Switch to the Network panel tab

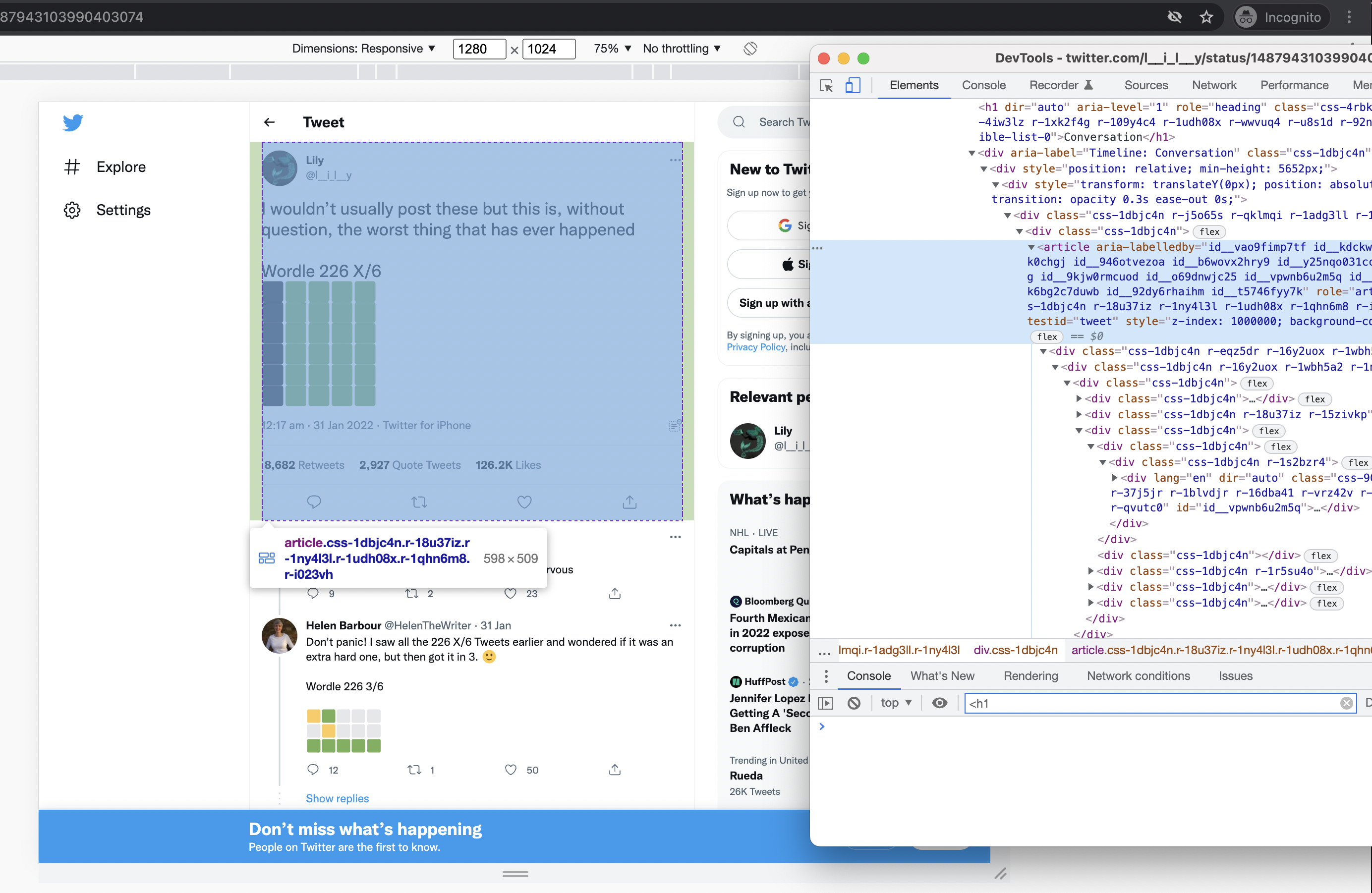(x=1214, y=85)
